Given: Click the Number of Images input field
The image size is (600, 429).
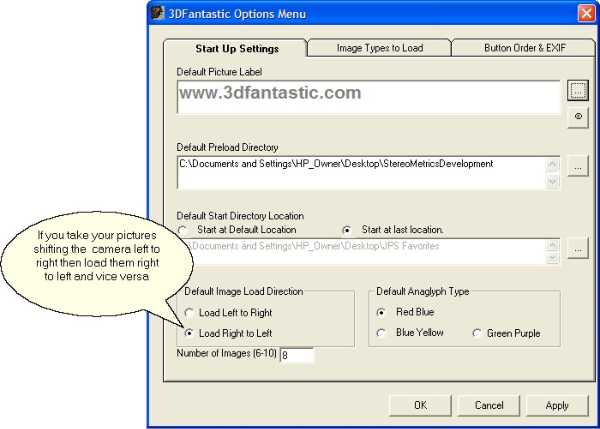Looking at the screenshot, I should (x=297, y=355).
